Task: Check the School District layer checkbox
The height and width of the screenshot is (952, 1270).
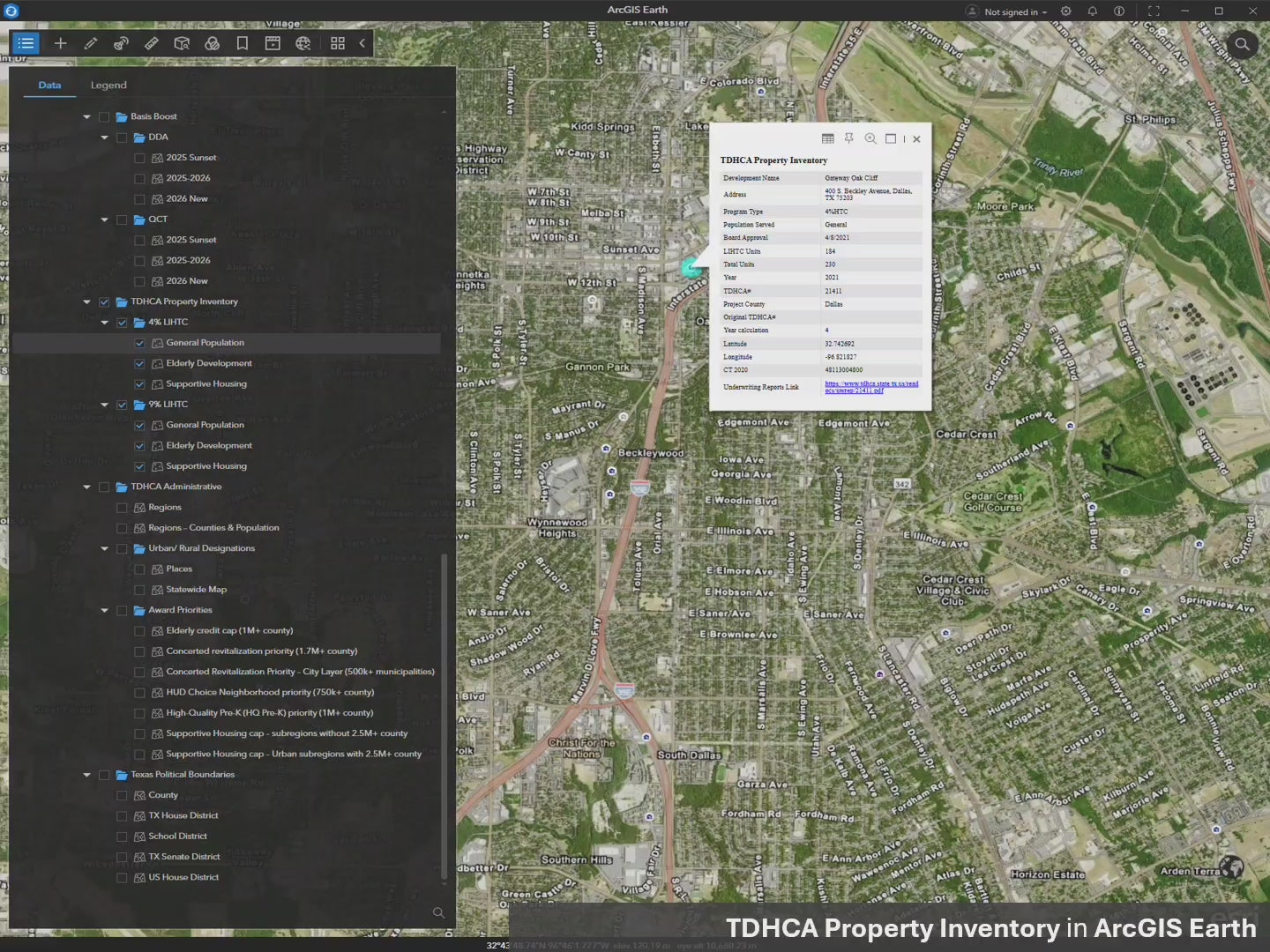Action: pyautogui.click(x=122, y=837)
